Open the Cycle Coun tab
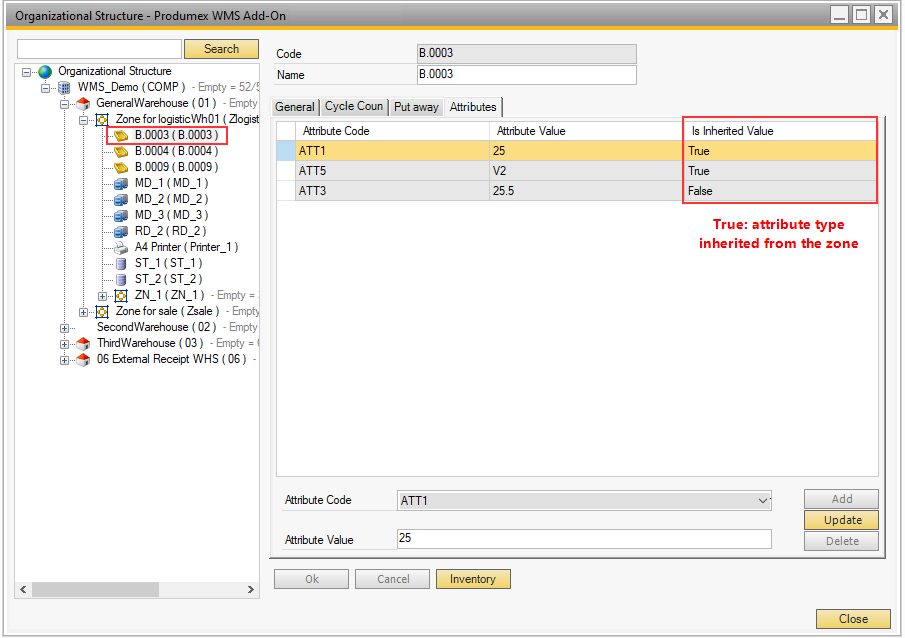 (354, 107)
